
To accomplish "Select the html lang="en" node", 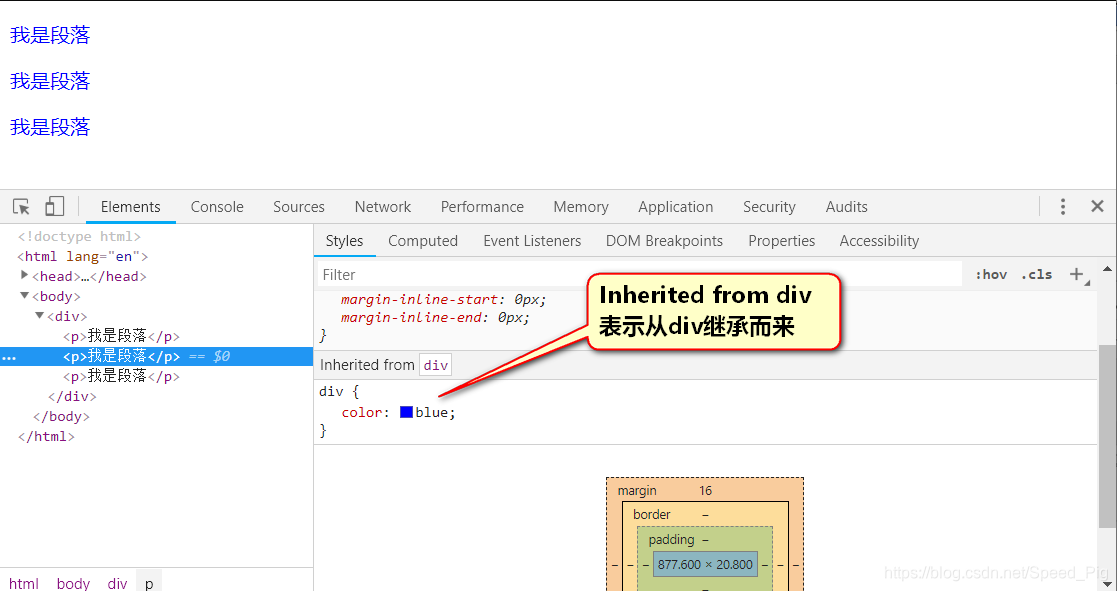I will tap(83, 256).
